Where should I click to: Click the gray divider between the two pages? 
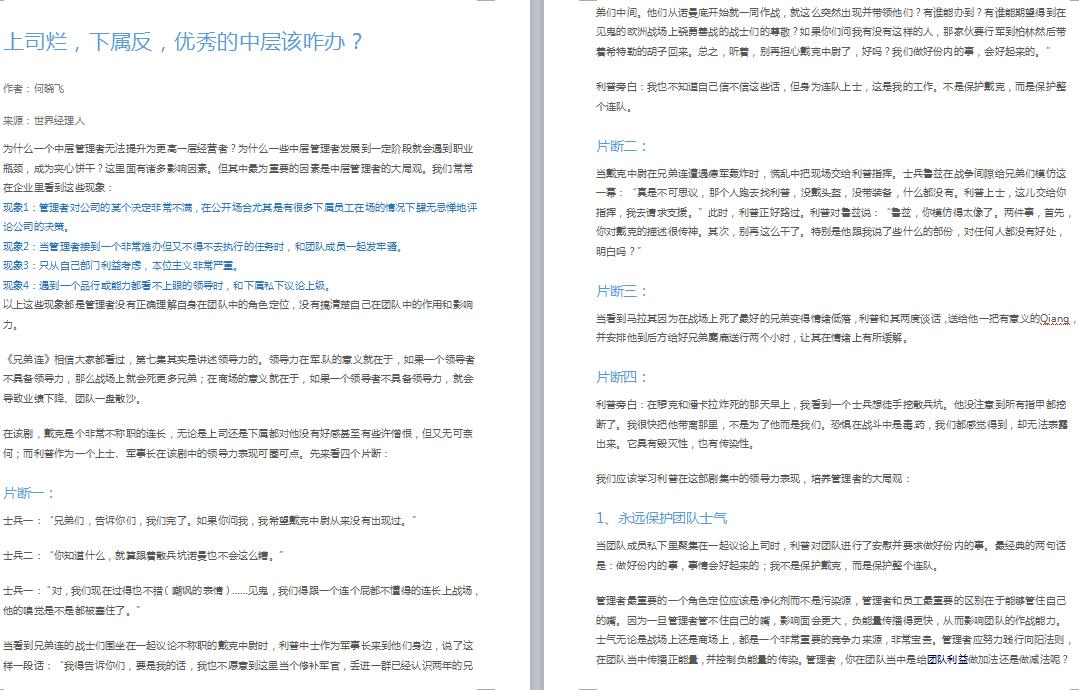537,345
